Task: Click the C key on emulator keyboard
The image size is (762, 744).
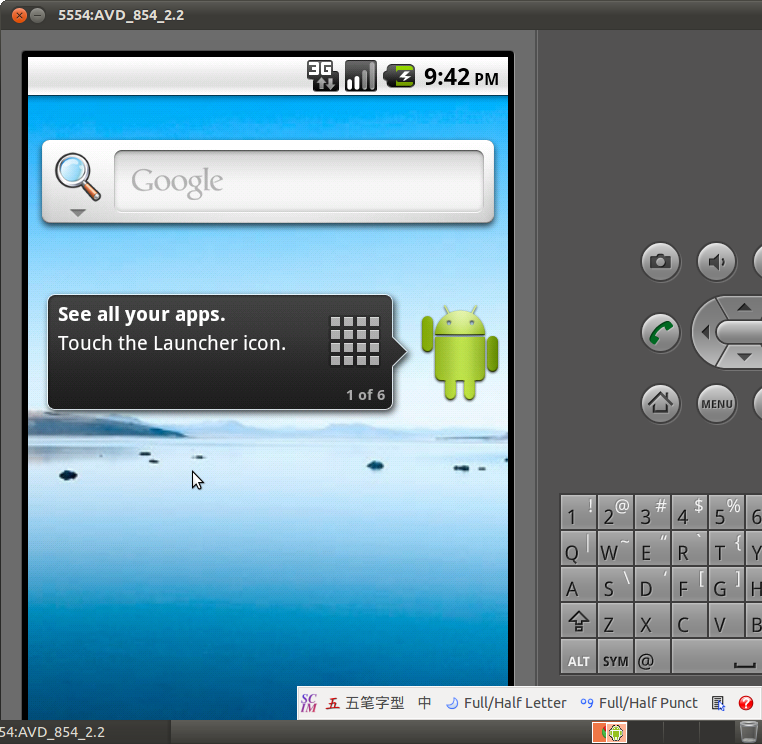Action: [689, 620]
